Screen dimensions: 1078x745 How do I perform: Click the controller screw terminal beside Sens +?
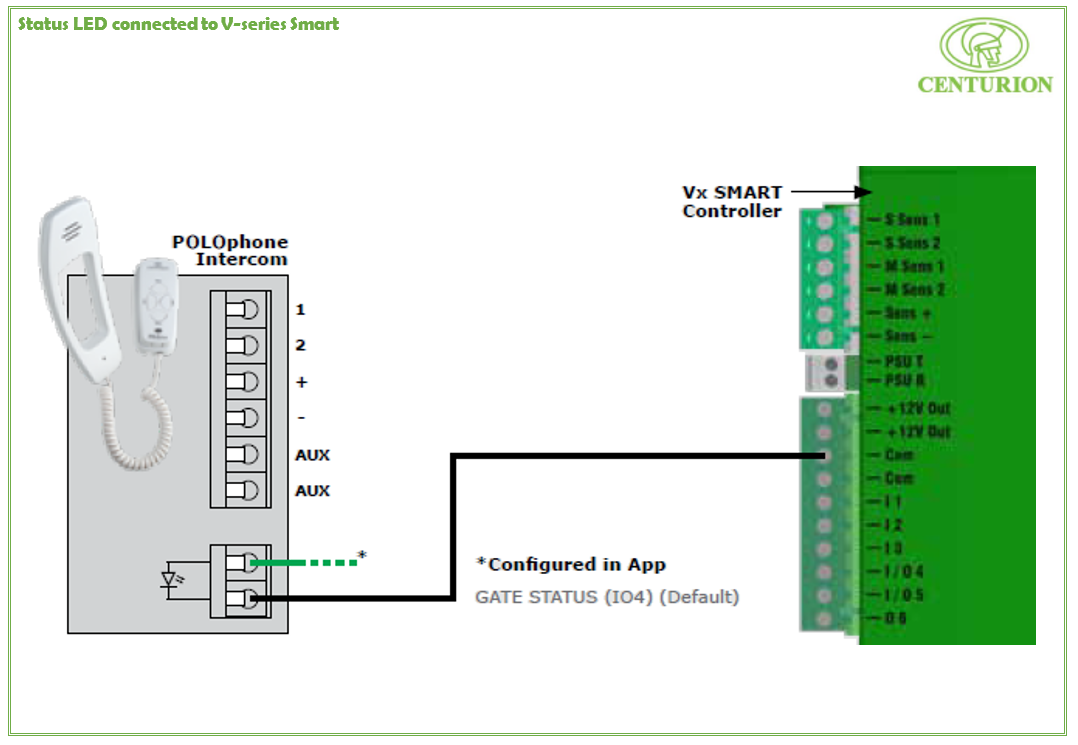pos(825,314)
